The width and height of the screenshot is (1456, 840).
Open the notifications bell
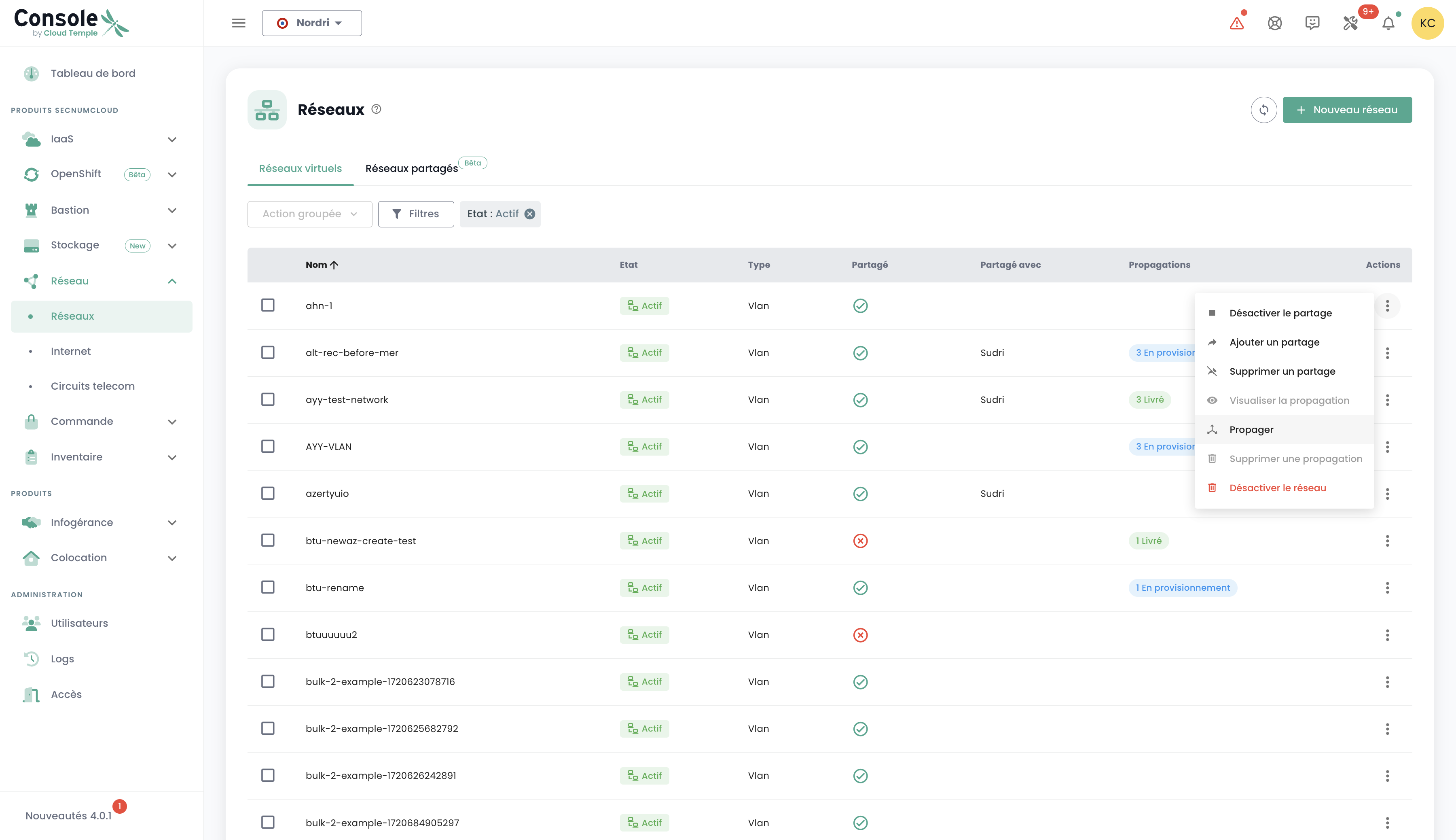1388,23
